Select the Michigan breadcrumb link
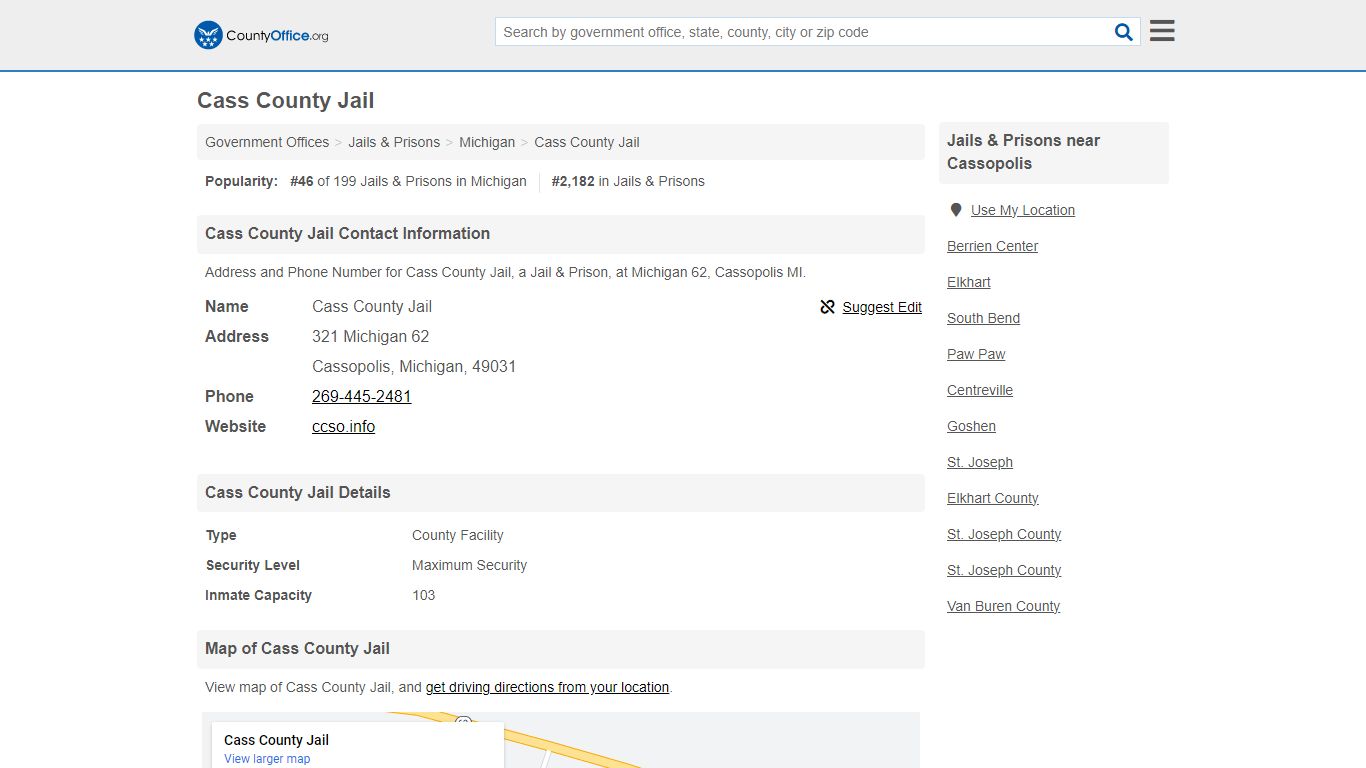Viewport: 1366px width, 768px height. click(487, 142)
